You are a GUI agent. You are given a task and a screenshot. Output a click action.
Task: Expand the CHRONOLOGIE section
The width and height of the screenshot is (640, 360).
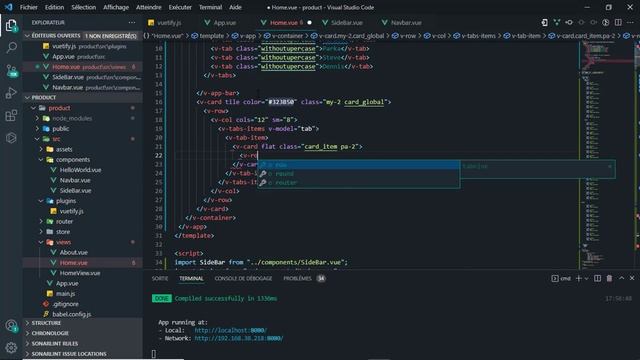pyautogui.click(x=82, y=333)
